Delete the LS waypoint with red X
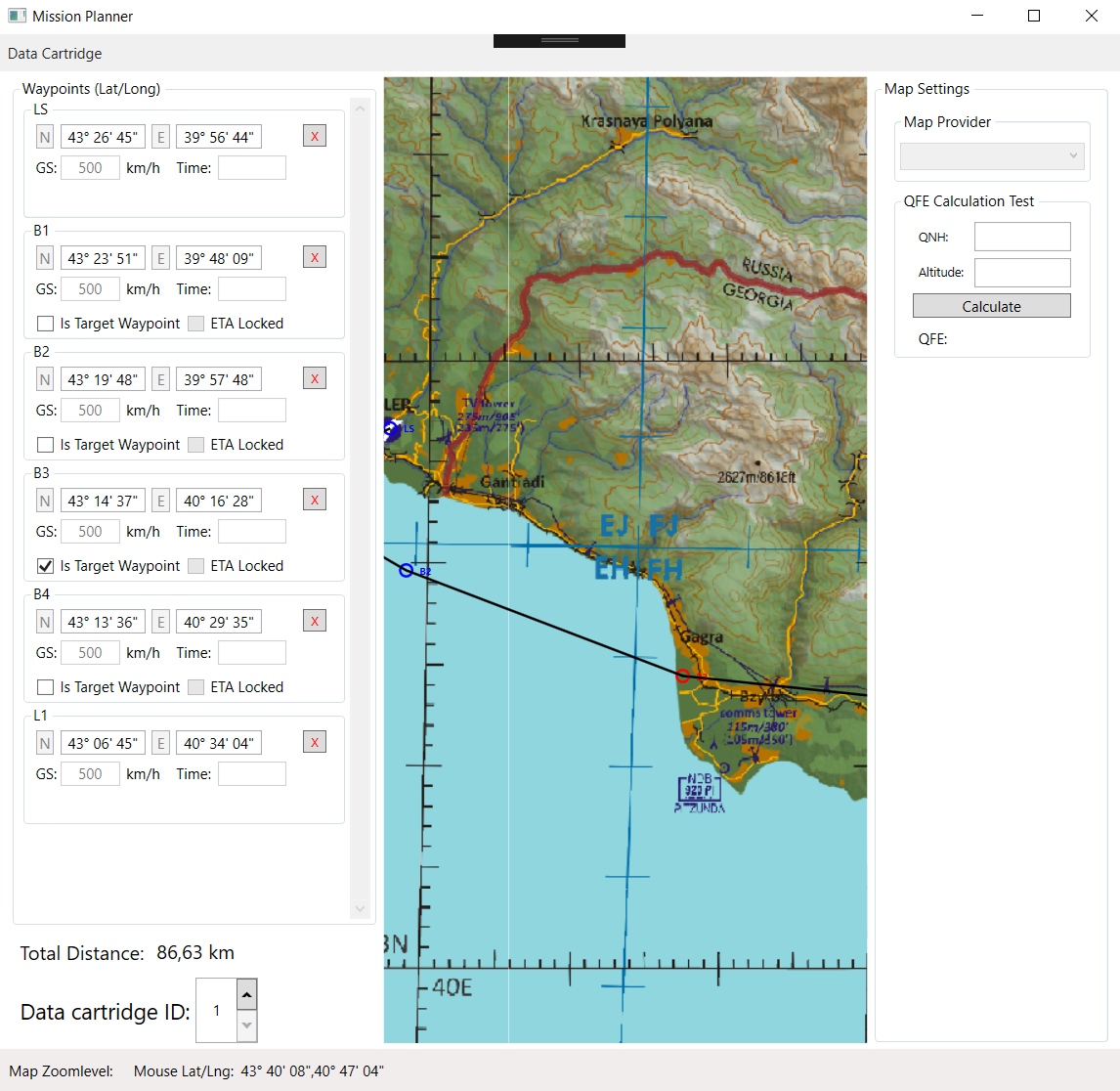The height and width of the screenshot is (1091, 1120). click(315, 136)
